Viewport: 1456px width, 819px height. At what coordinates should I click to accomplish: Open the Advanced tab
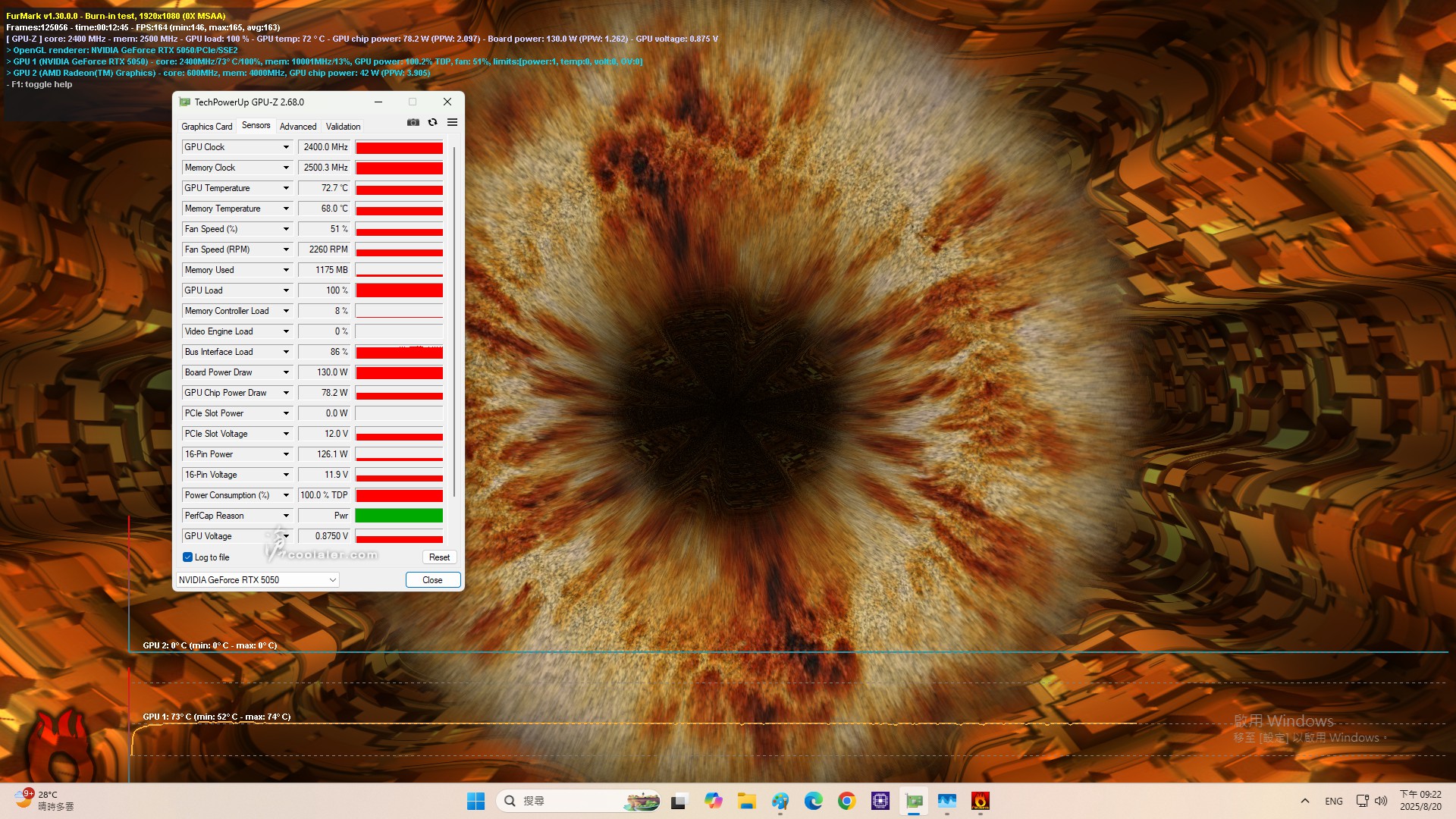pos(298,127)
